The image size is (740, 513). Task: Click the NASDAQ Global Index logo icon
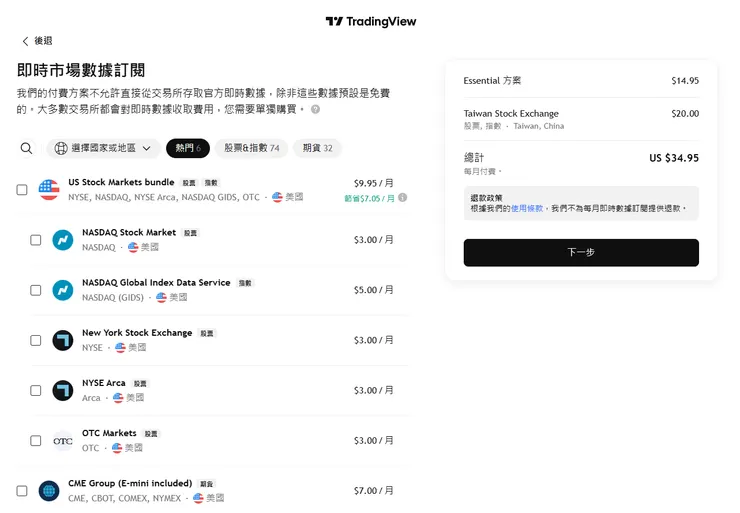pos(63,290)
